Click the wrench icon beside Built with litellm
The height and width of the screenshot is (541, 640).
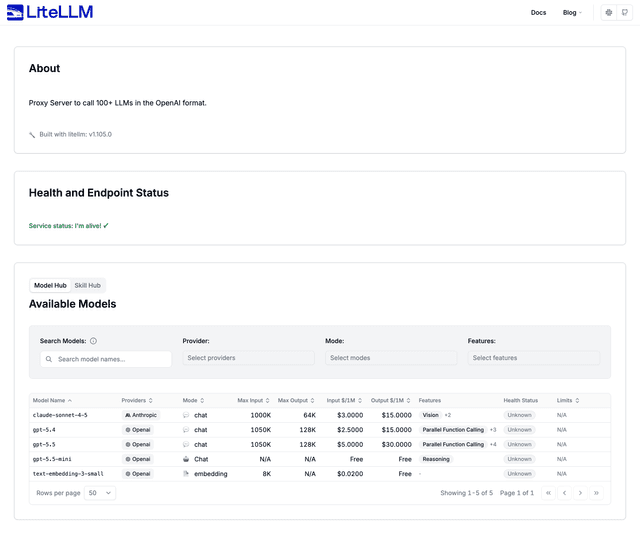pos(32,135)
